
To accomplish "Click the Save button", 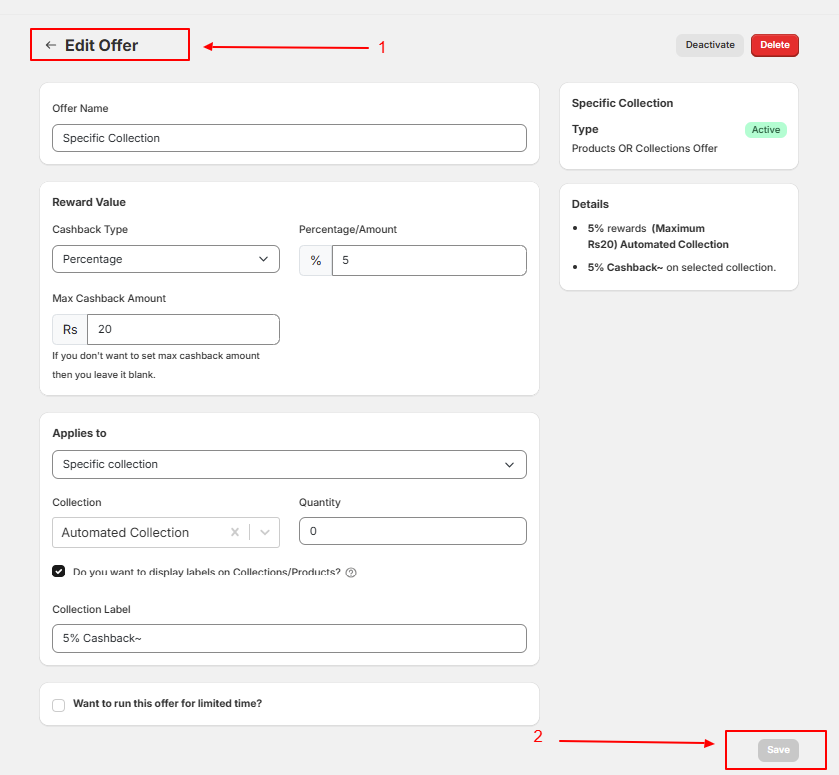I will tap(778, 749).
